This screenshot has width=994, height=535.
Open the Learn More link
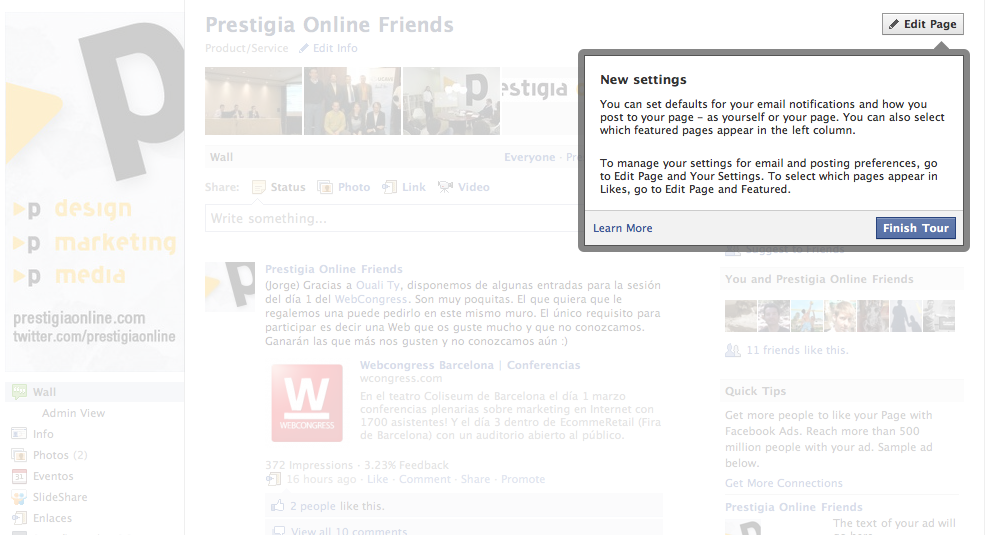coord(623,228)
